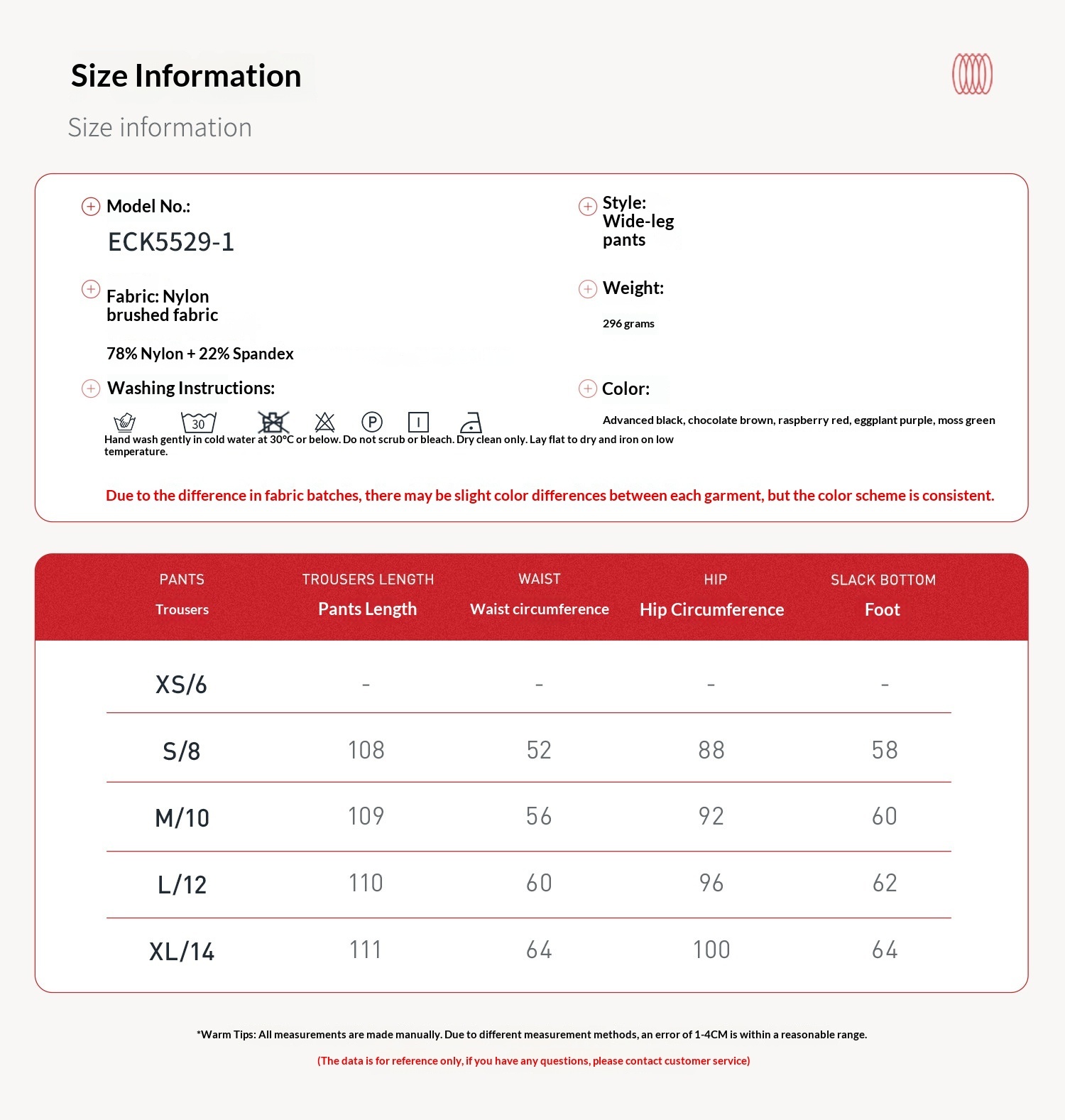Image resolution: width=1065 pixels, height=1120 pixels.
Task: Select the M/10 size row label
Action: 182,818
